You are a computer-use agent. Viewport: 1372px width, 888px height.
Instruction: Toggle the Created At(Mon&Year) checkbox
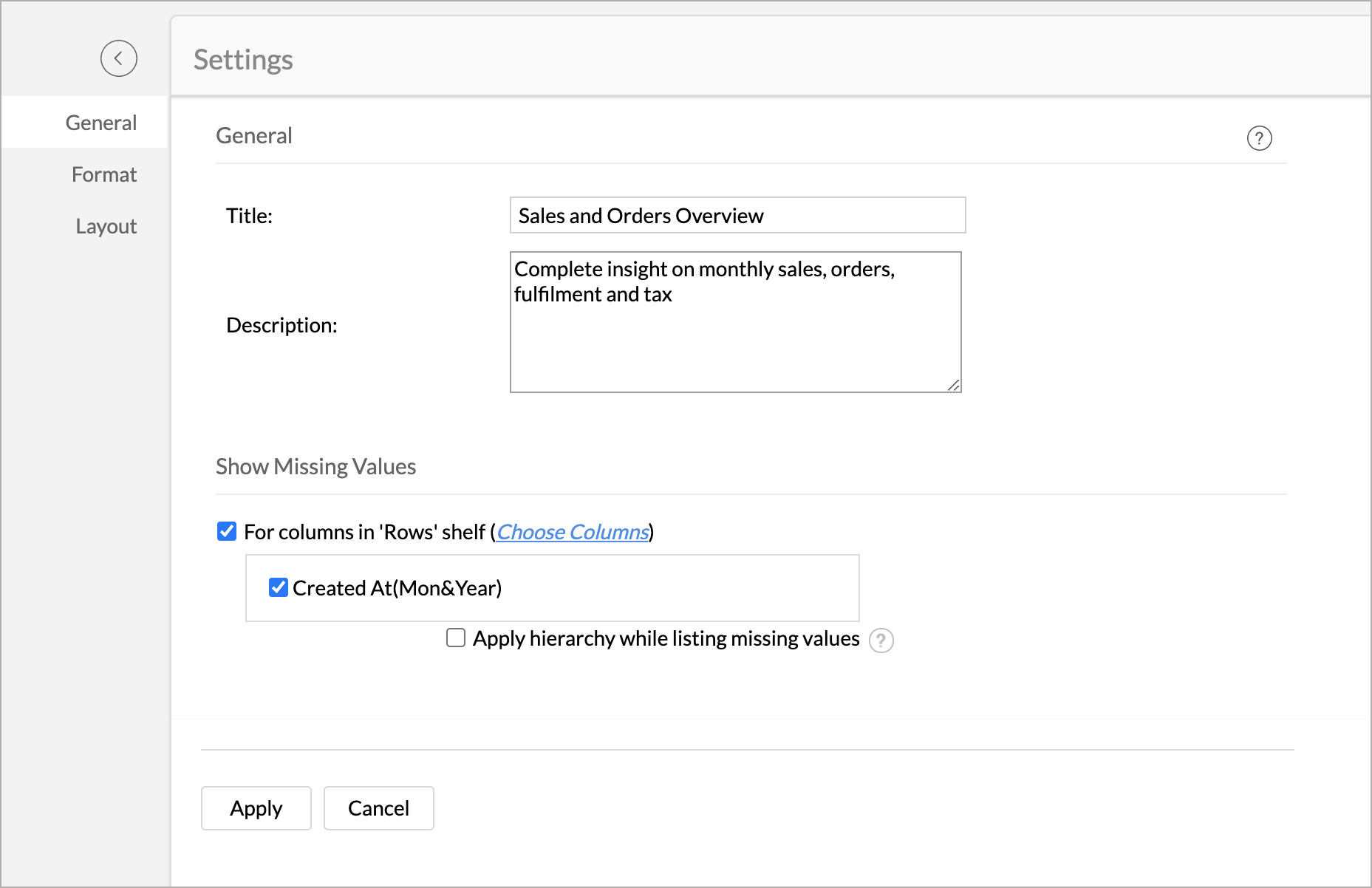tap(279, 587)
